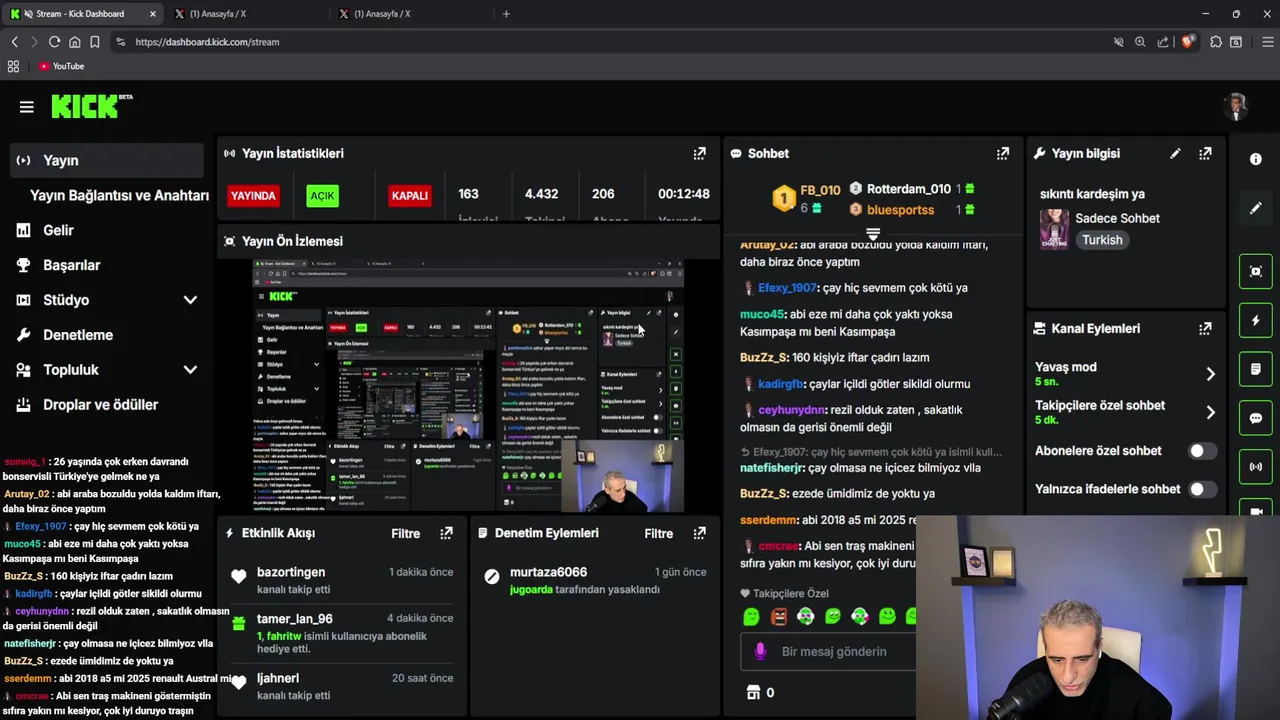This screenshot has width=1280, height=720.
Task: Click the YAYINDA live status badge
Action: pyautogui.click(x=253, y=196)
